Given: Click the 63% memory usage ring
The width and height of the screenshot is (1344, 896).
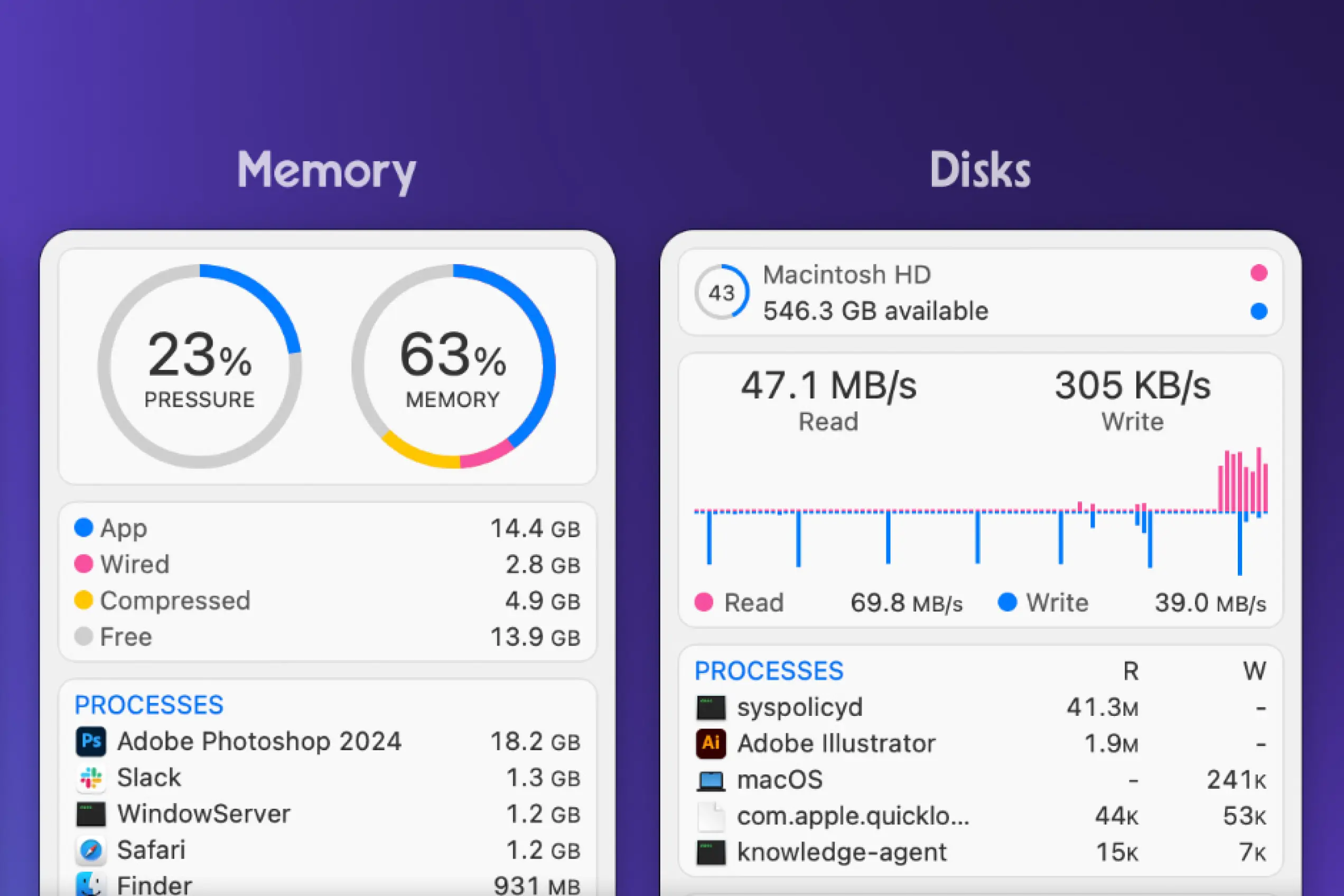Looking at the screenshot, I should click(x=453, y=366).
